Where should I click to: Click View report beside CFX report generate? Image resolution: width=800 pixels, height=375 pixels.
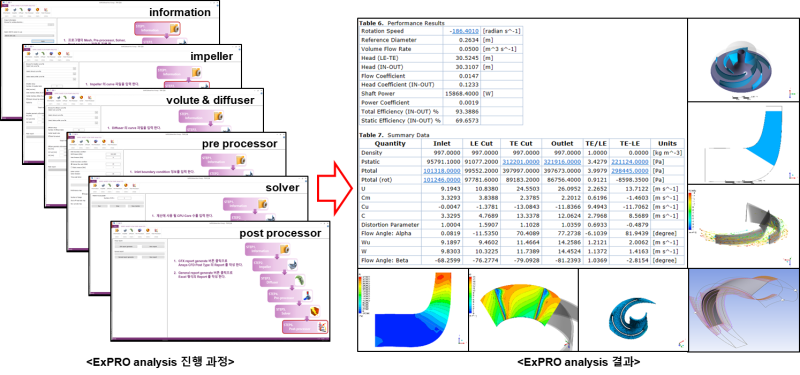pos(153,246)
